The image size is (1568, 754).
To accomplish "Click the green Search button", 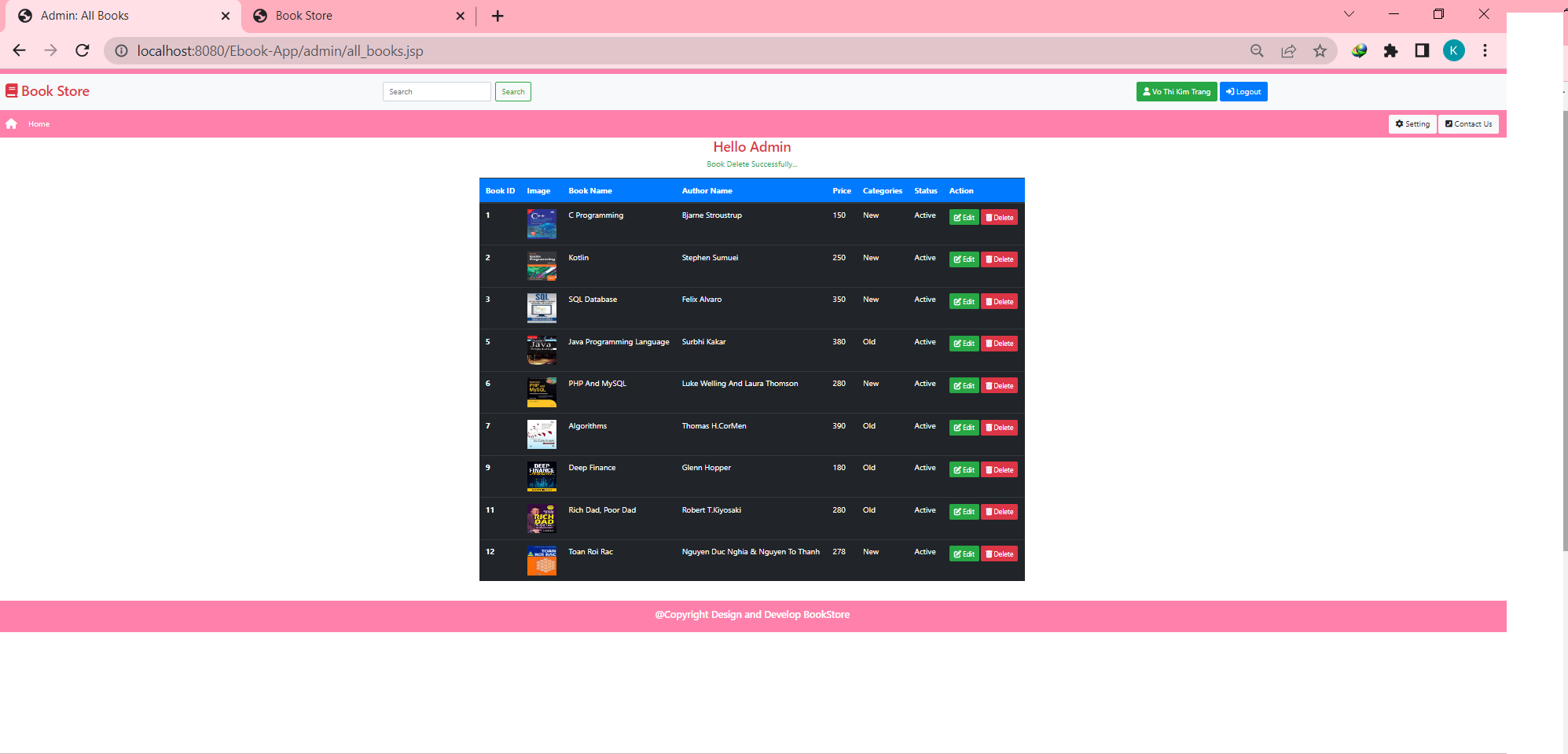I will click(x=513, y=92).
